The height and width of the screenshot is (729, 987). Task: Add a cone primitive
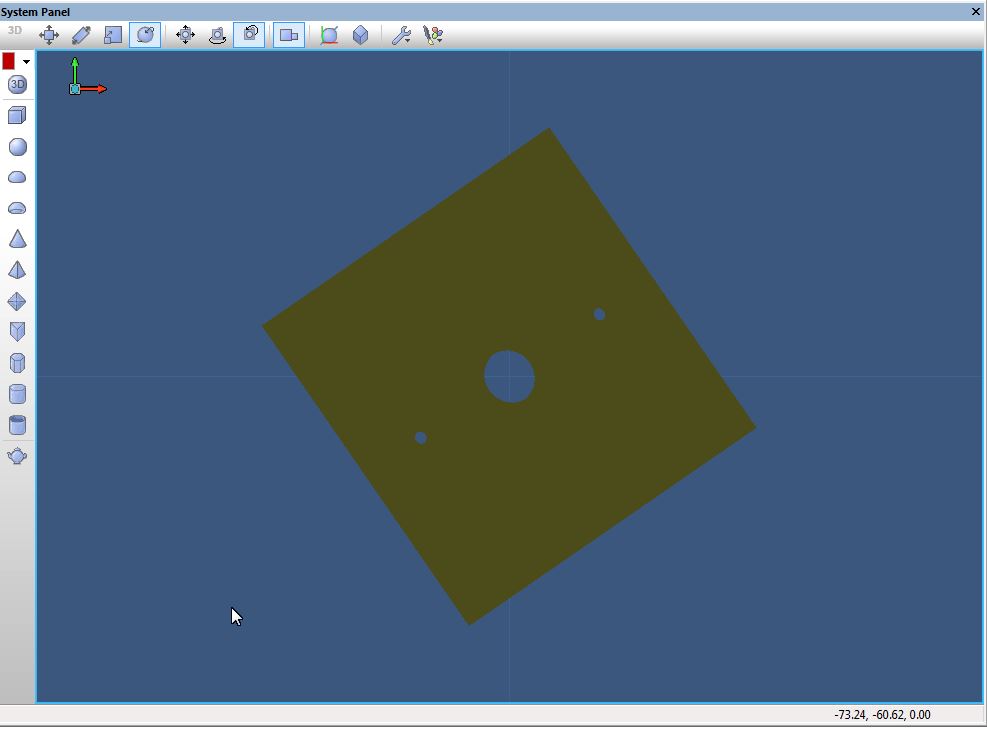pos(18,239)
